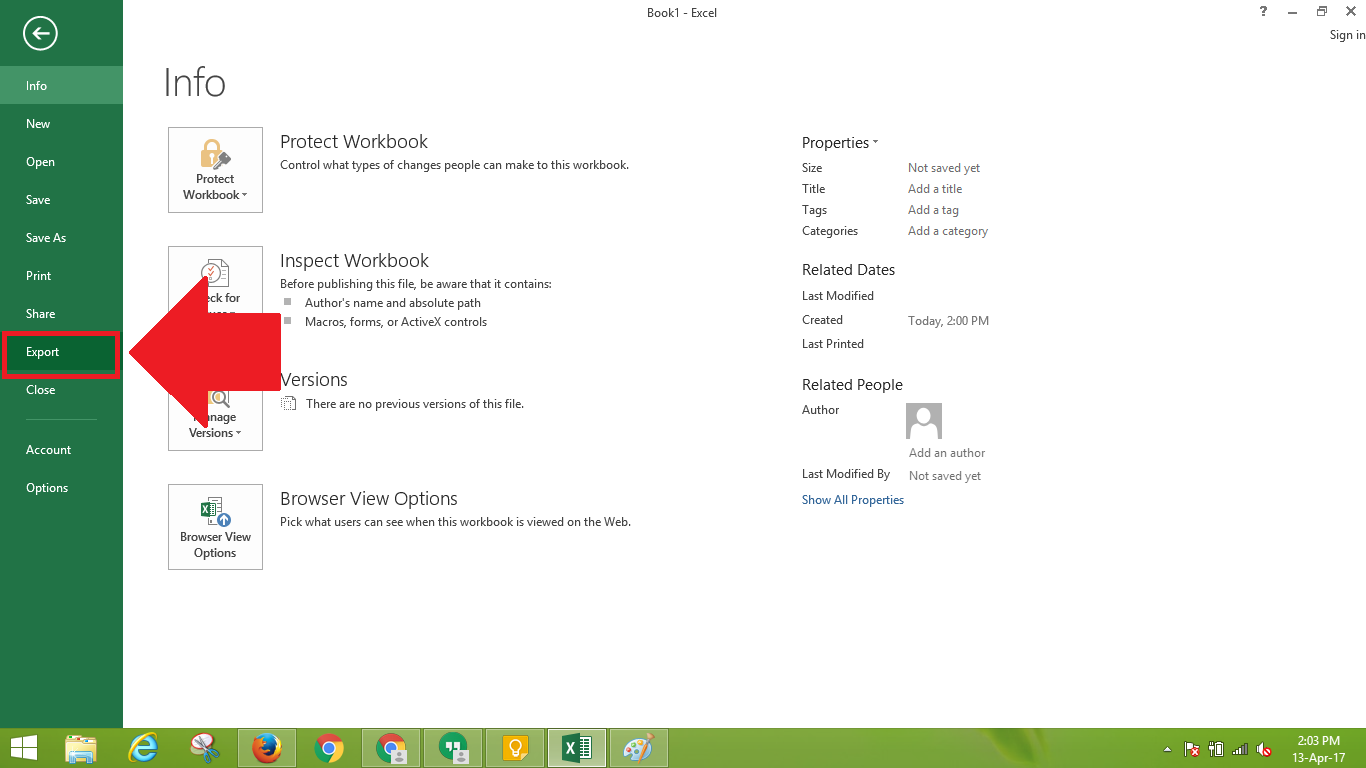Open Excel Options from the sidebar
The height and width of the screenshot is (768, 1366).
[46, 487]
